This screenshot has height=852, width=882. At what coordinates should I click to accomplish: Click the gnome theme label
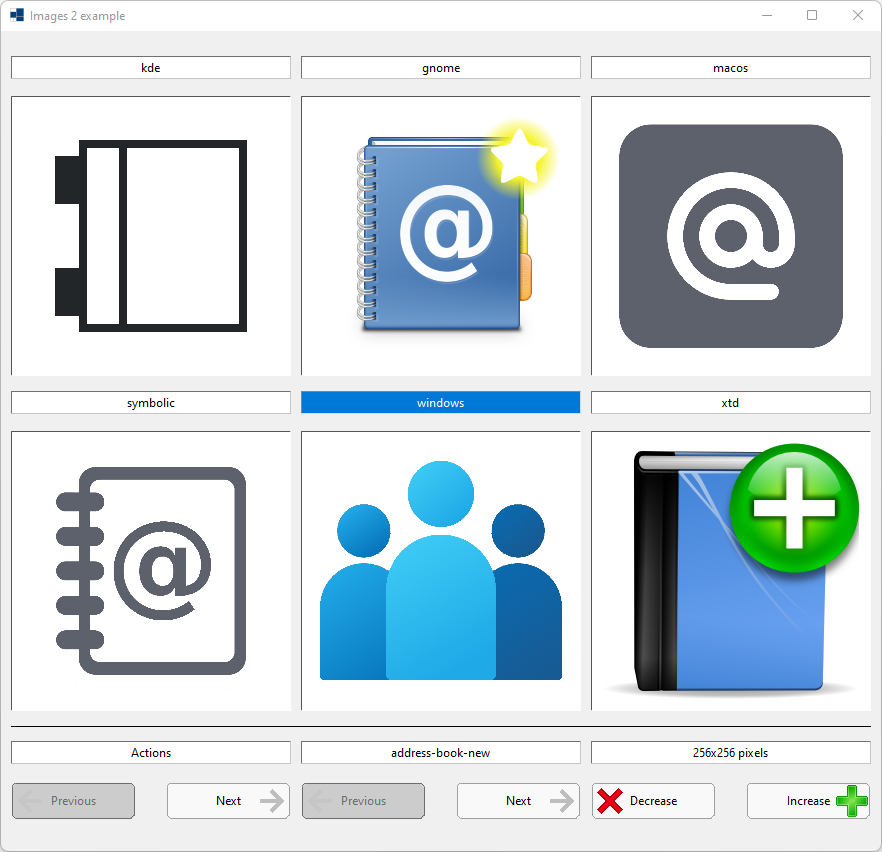point(441,68)
